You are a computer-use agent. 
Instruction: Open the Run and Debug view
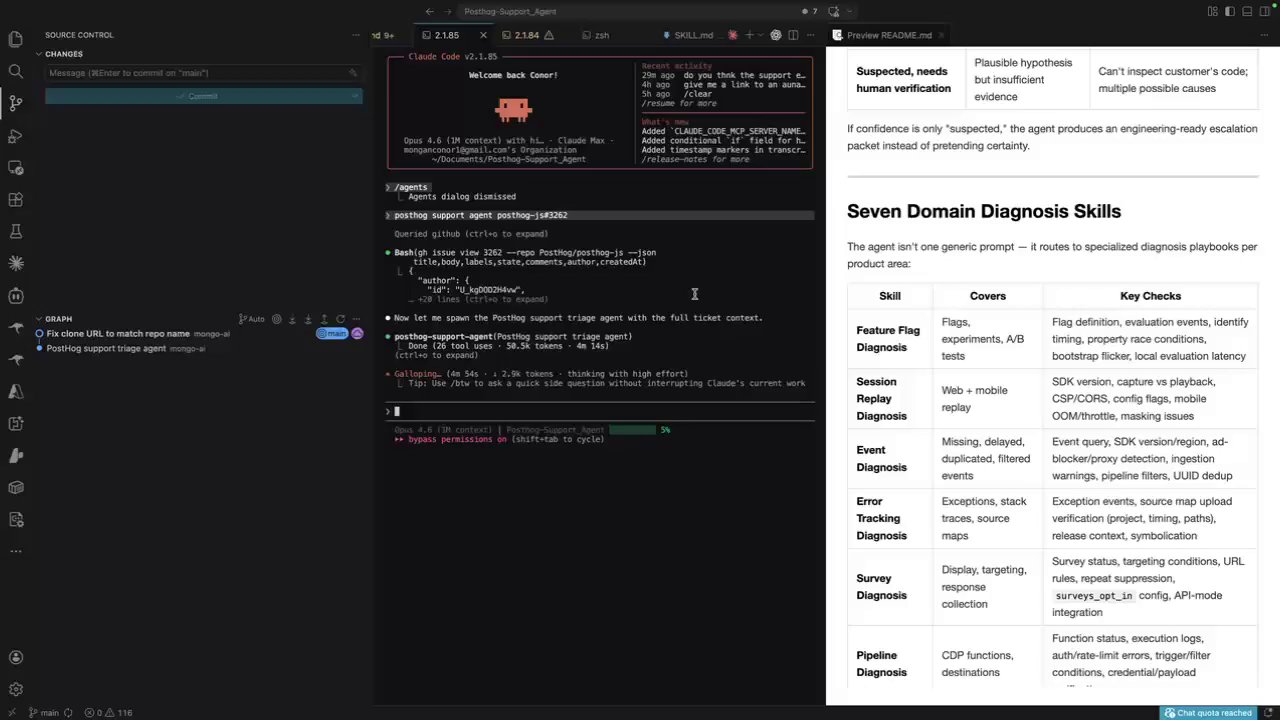coord(15,135)
